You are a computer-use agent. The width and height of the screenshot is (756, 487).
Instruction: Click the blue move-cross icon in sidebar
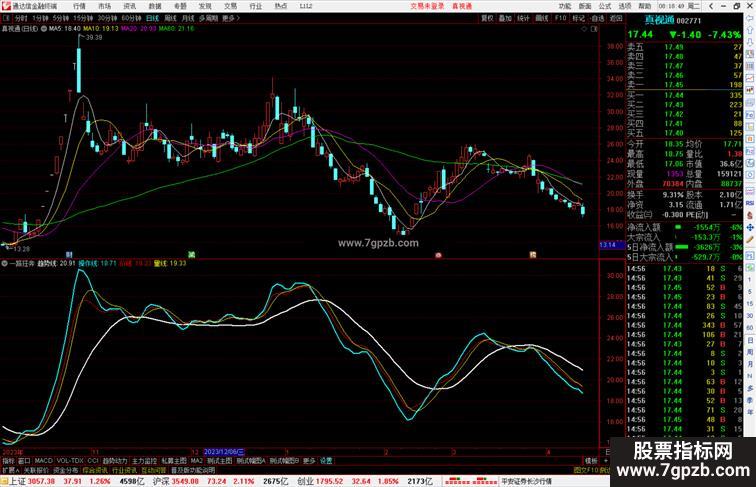[750, 227]
